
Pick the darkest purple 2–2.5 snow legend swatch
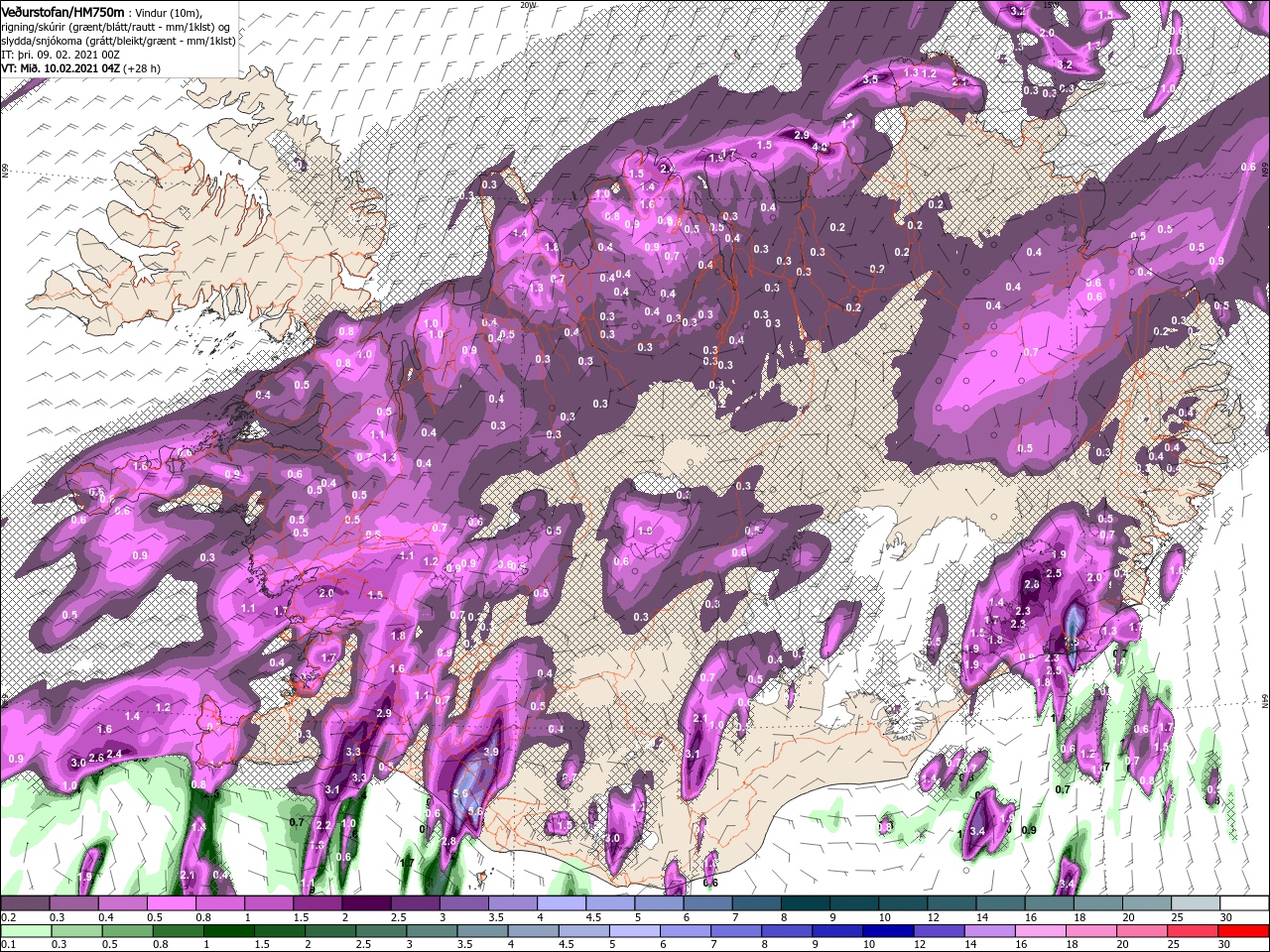(x=366, y=903)
